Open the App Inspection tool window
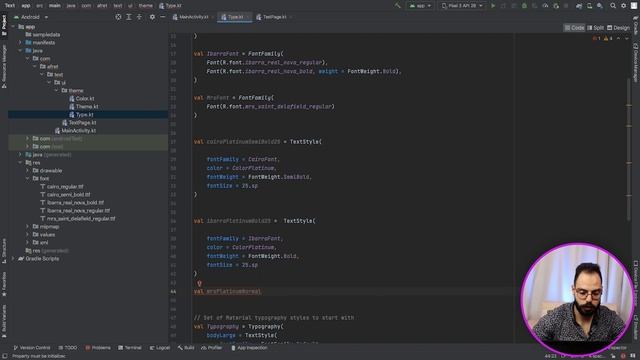 pyautogui.click(x=249, y=348)
